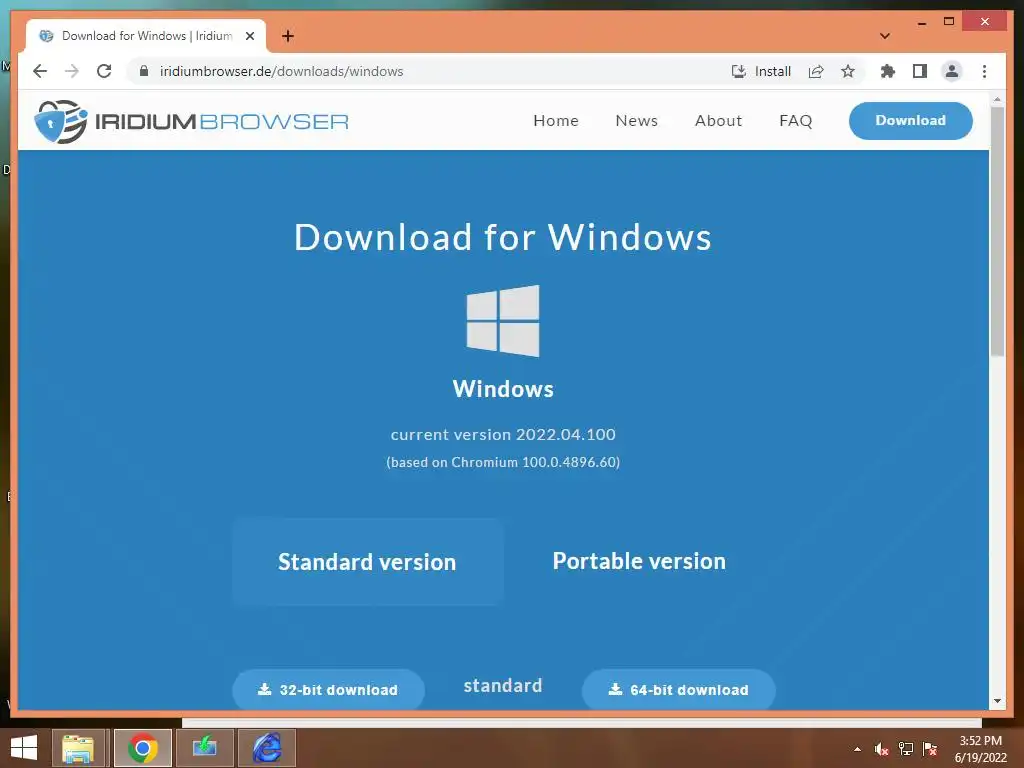Open the About nav link
This screenshot has width=1024, height=768.
point(718,121)
